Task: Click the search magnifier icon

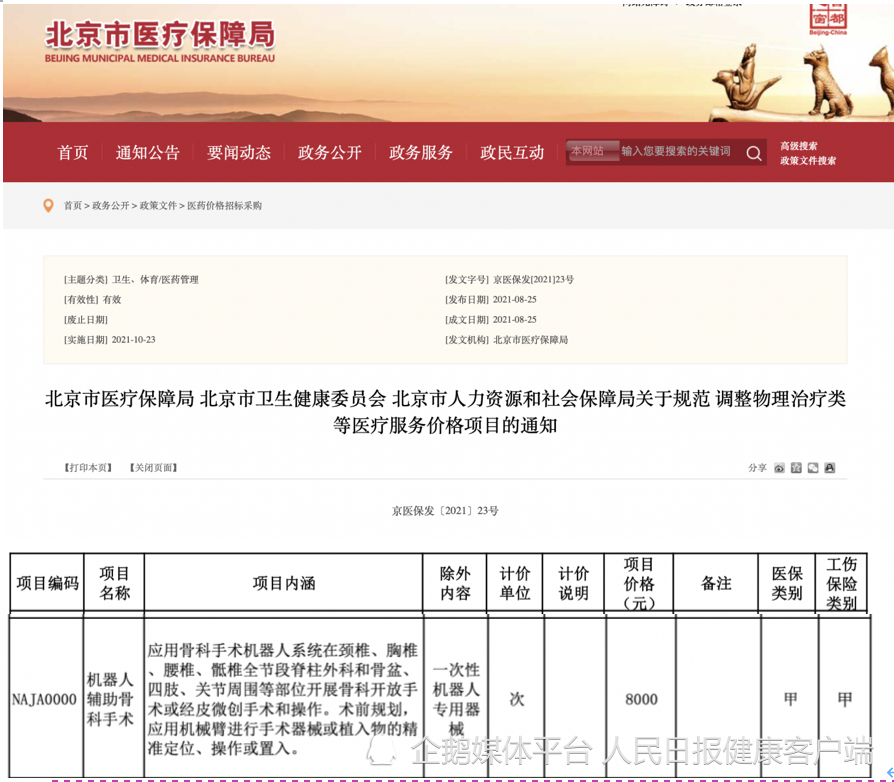Action: pyautogui.click(x=754, y=153)
